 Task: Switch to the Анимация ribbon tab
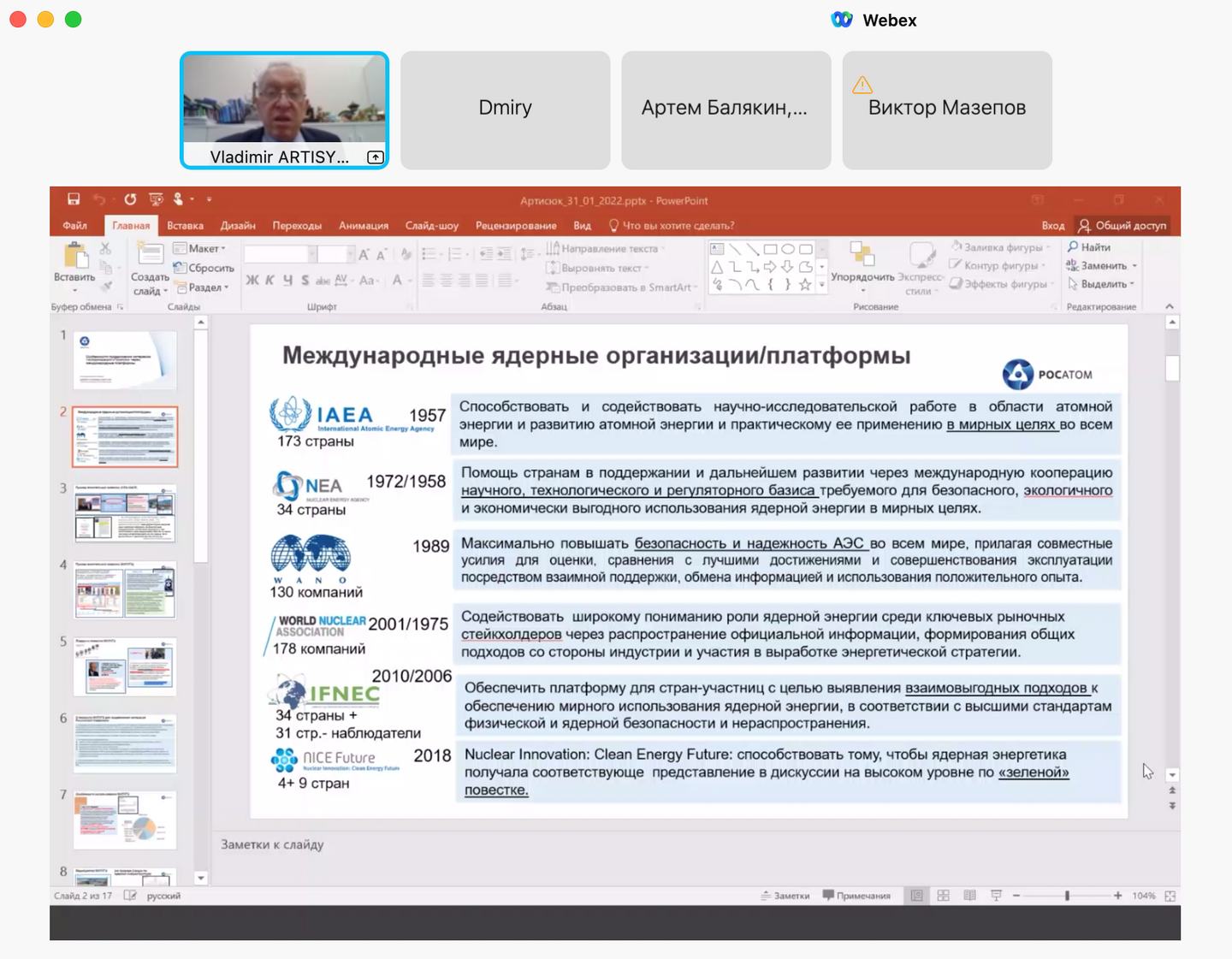(364, 226)
